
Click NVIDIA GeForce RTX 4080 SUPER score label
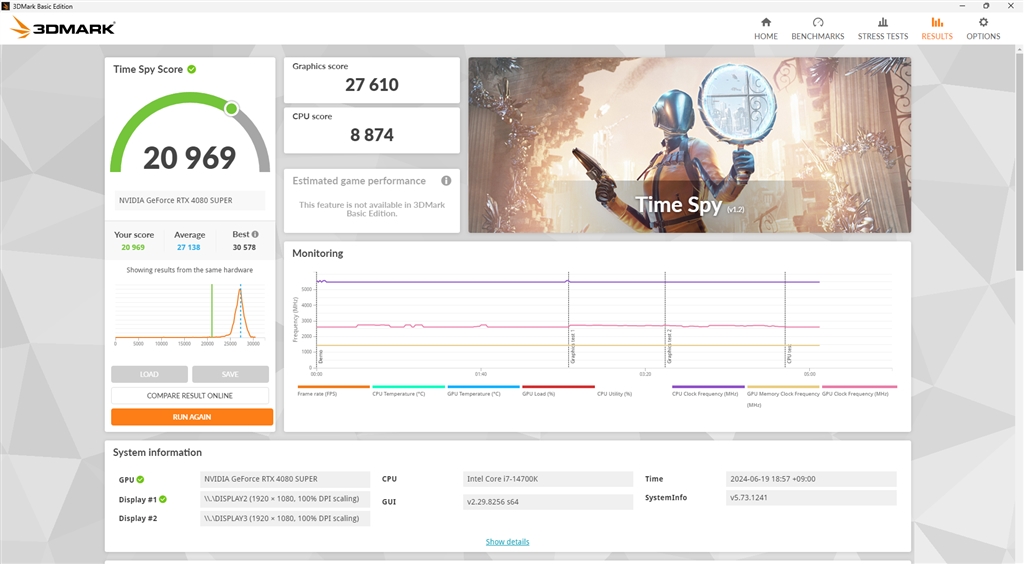[189, 200]
